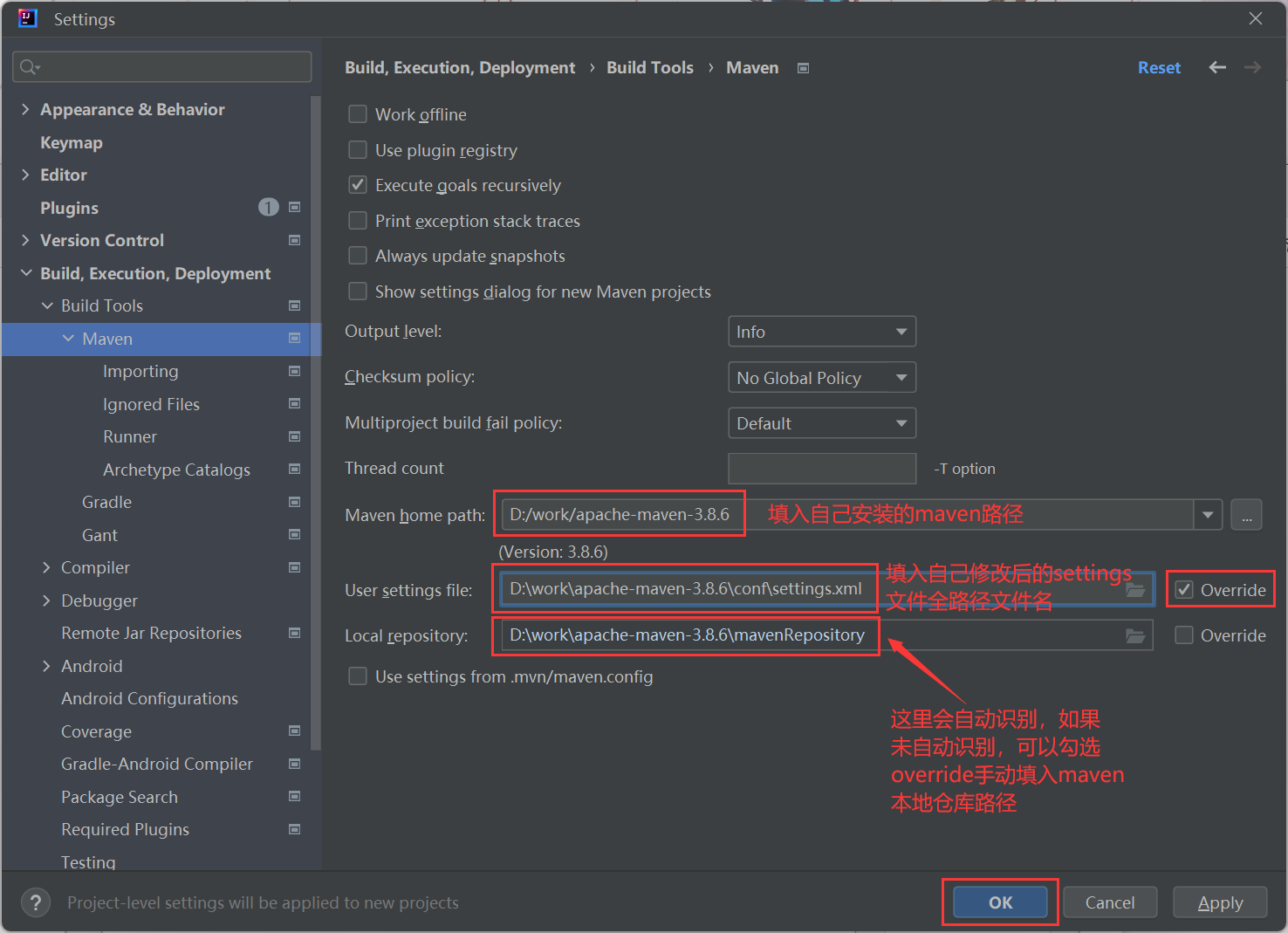
Task: Click the Maven home path browse button
Action: tap(1247, 515)
